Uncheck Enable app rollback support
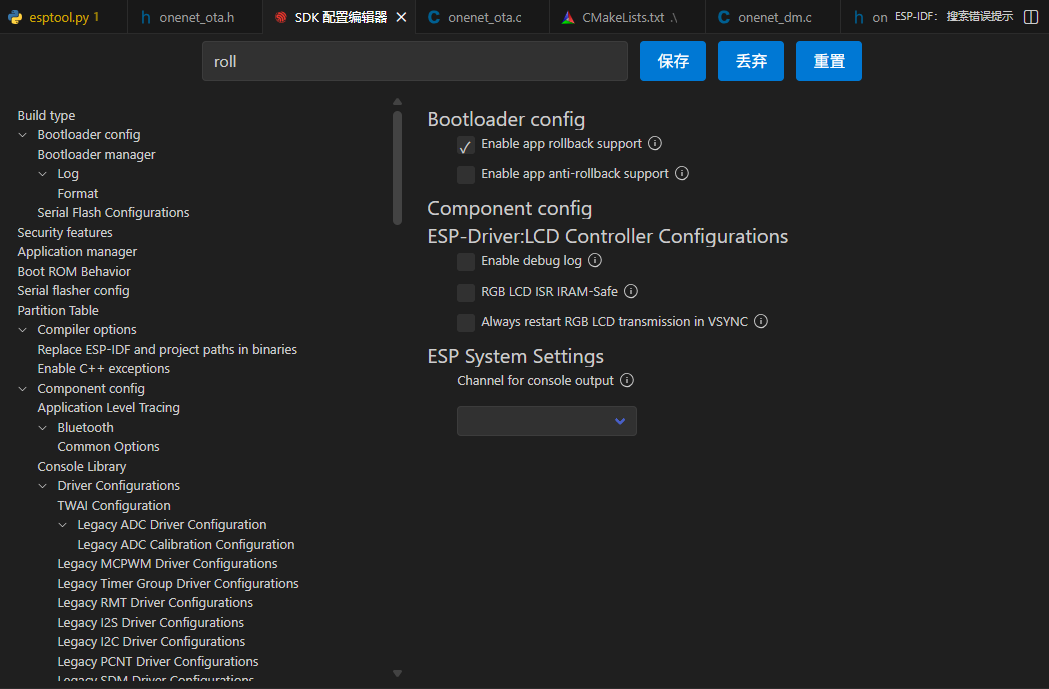Viewport: 1049px width, 689px height. pyautogui.click(x=466, y=144)
